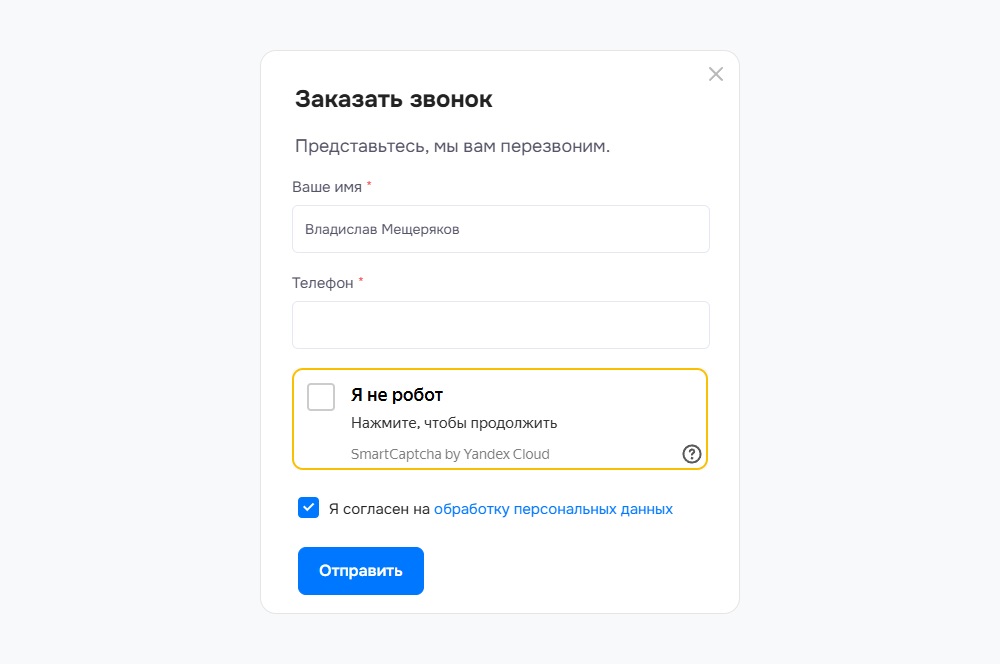Click the Представьтесь, мы вам перезвоним subtitle

[x=452, y=146]
